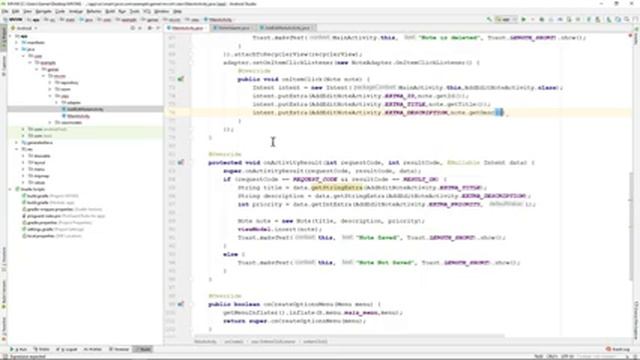Switch to the middle editor tab
640x360 pixels.
pyautogui.click(x=234, y=28)
